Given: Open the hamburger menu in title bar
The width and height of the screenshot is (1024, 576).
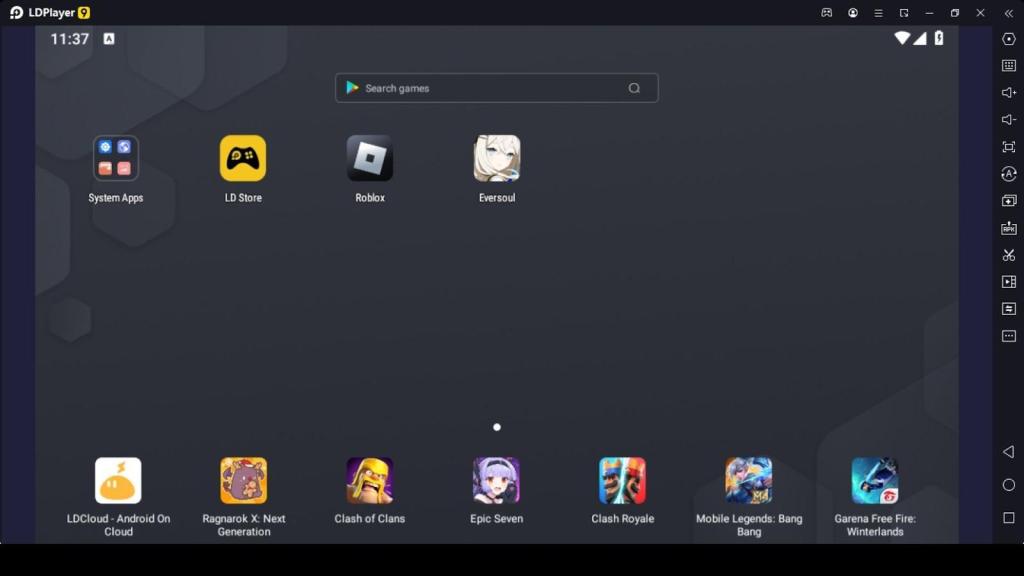Looking at the screenshot, I should [x=878, y=13].
